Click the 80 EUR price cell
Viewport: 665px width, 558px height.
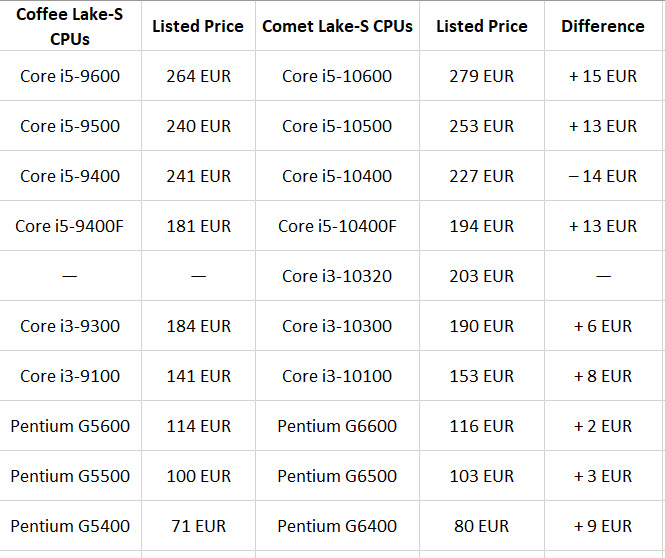(482, 526)
